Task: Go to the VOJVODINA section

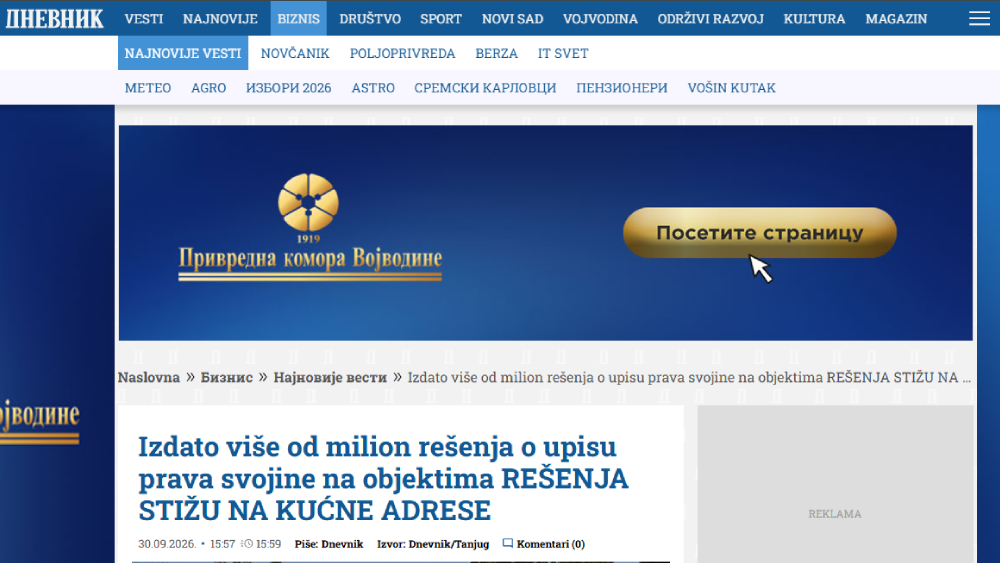Action: click(x=600, y=18)
